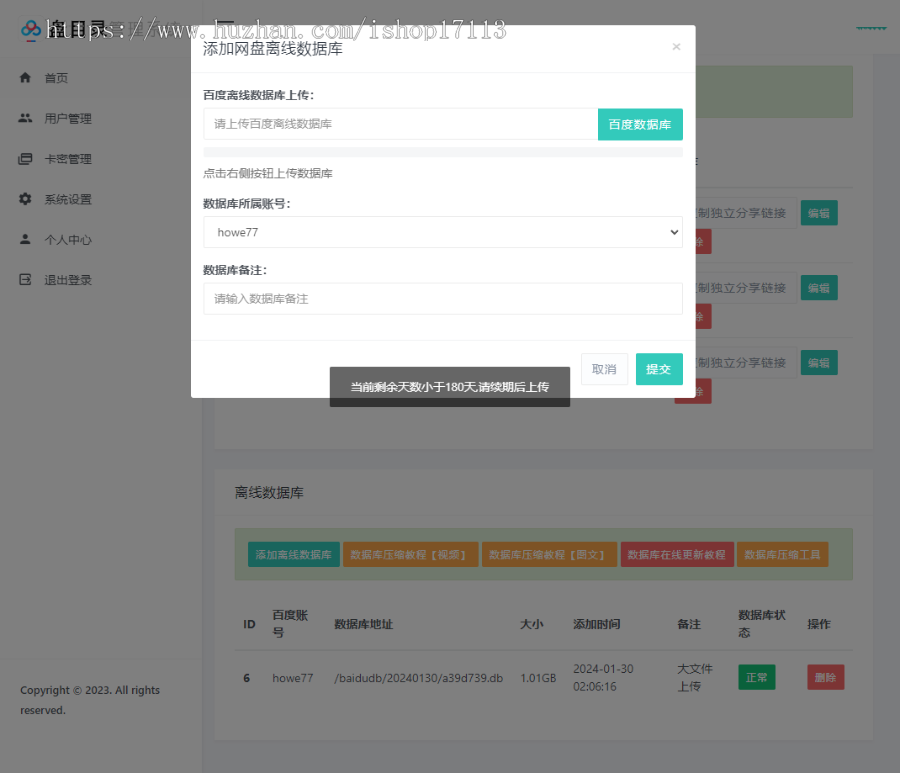Image resolution: width=900 pixels, height=773 pixels.
Task: Open 数据库压缩工具 button
Action: (x=782, y=554)
